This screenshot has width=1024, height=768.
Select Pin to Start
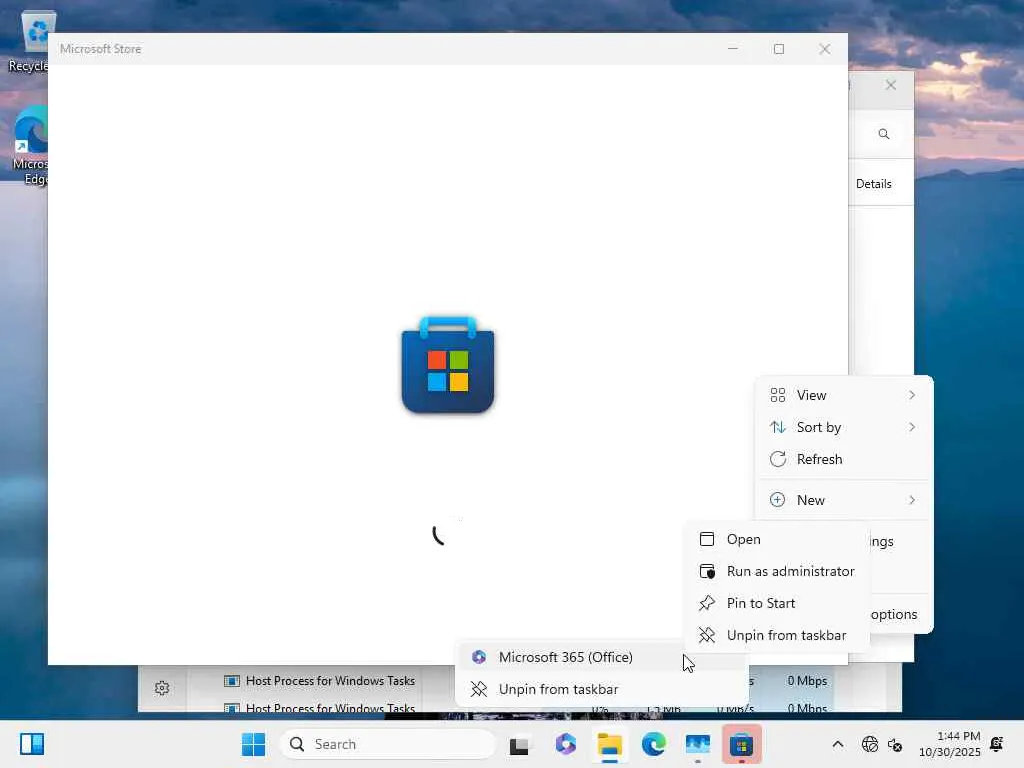(776, 603)
